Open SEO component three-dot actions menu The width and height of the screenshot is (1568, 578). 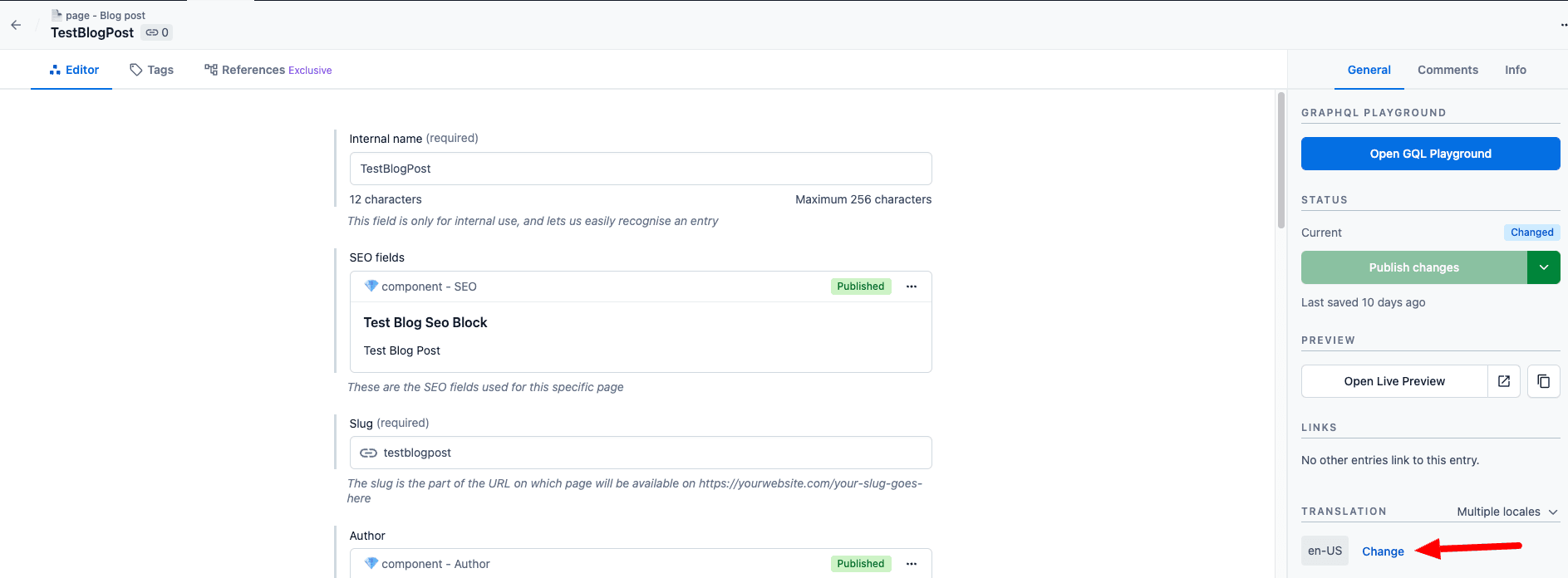tap(912, 287)
